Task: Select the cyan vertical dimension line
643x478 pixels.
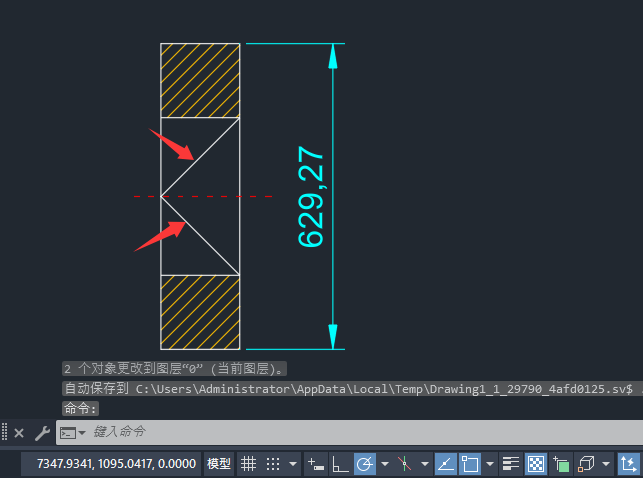Action: pyautogui.click(x=333, y=196)
